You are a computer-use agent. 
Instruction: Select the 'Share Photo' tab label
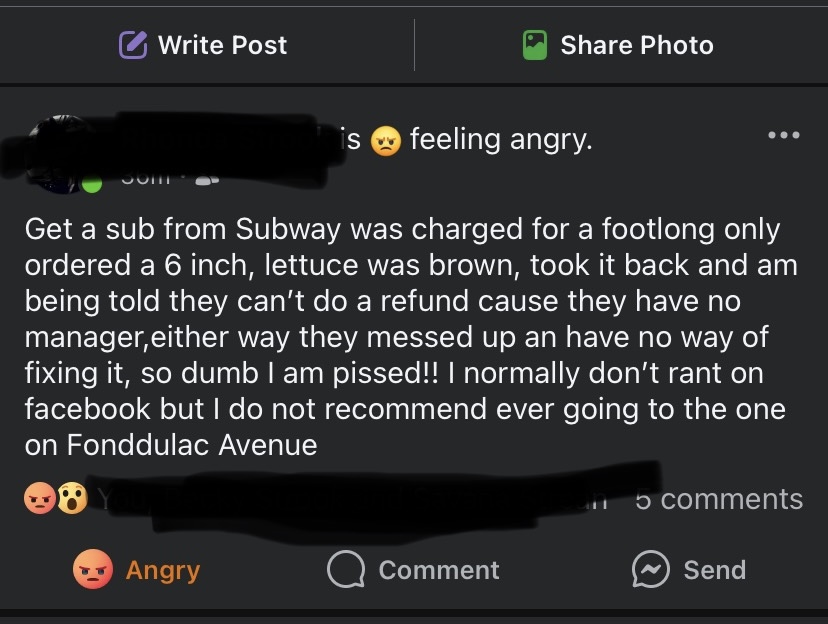[637, 45]
